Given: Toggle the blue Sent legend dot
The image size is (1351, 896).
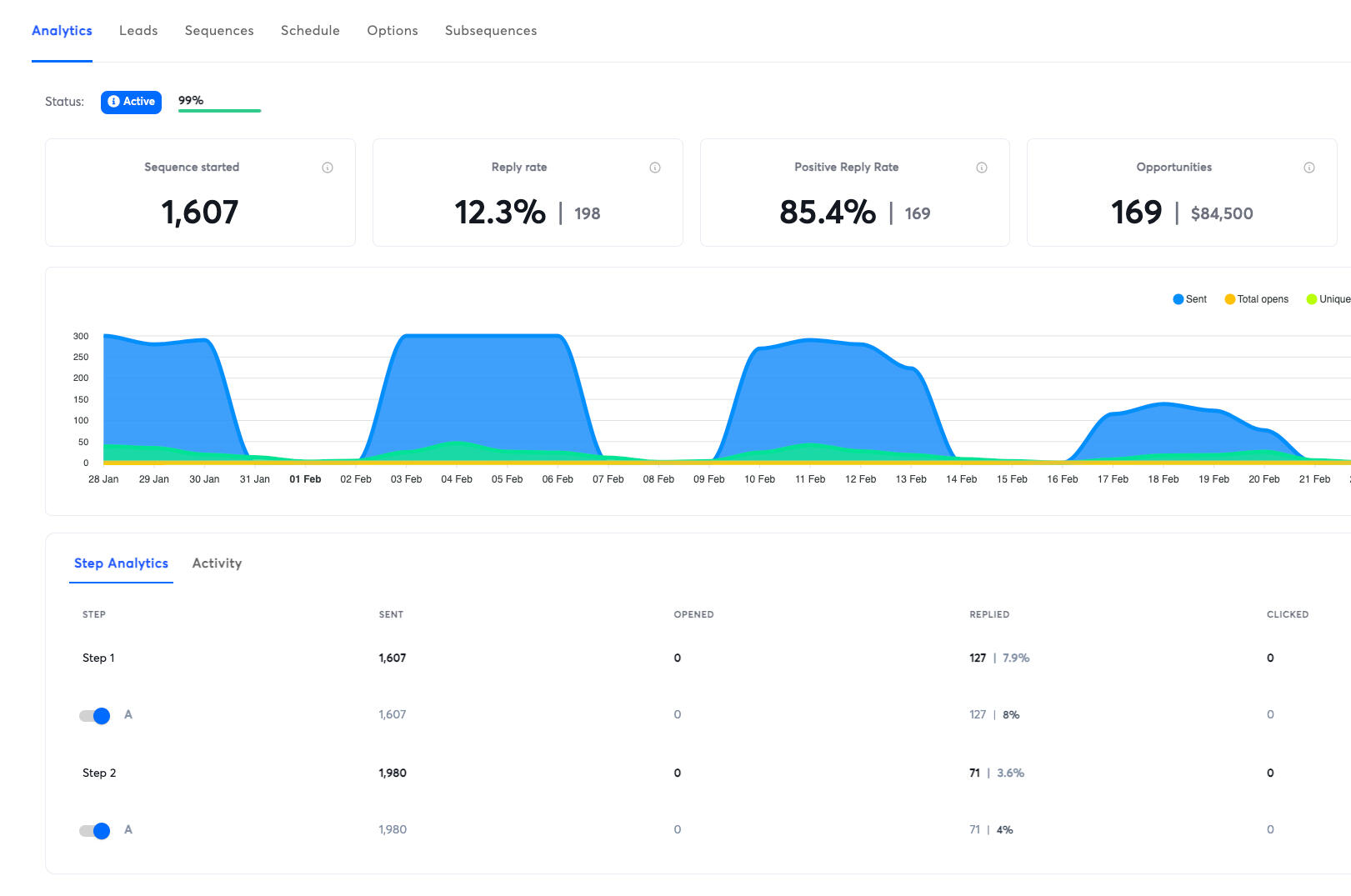Looking at the screenshot, I should [x=1178, y=299].
